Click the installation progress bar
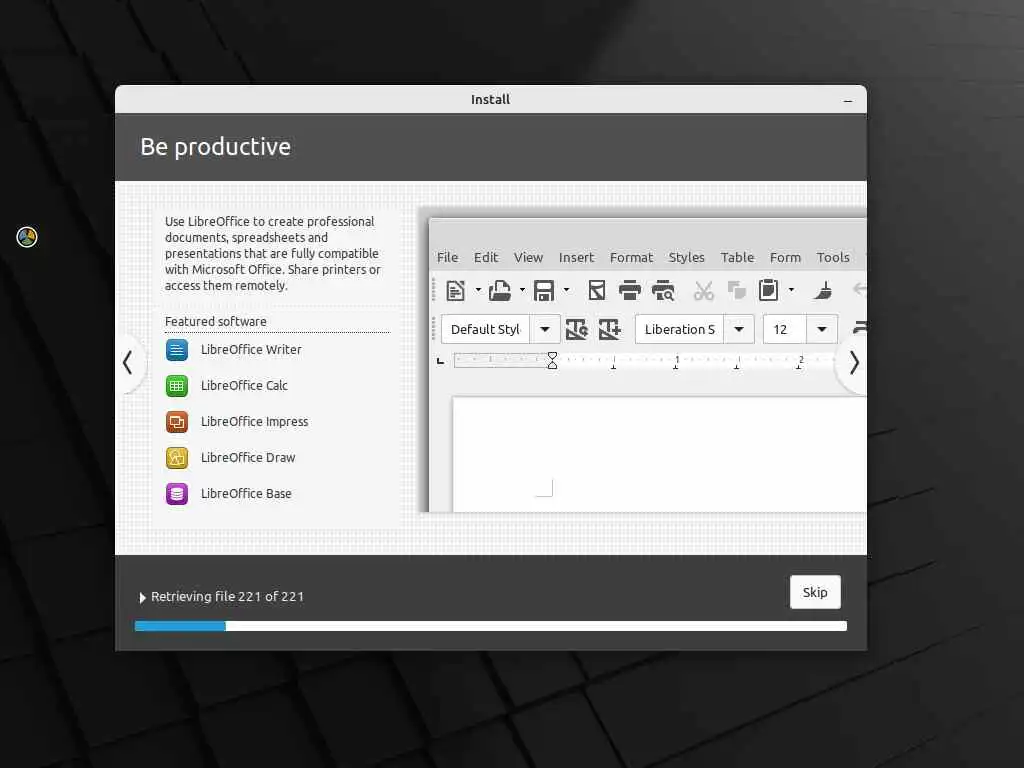1024x768 pixels. click(x=490, y=626)
